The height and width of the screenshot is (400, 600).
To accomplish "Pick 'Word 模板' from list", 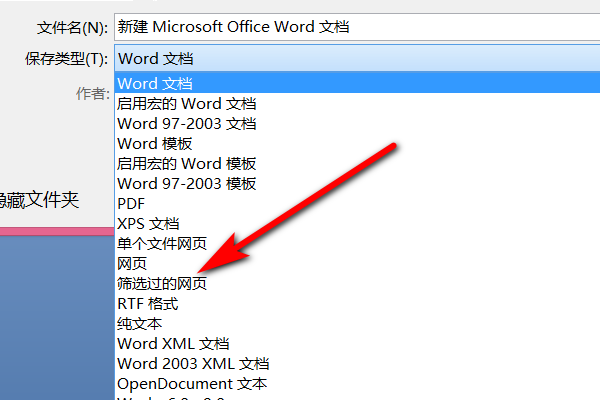I will tap(357, 144).
